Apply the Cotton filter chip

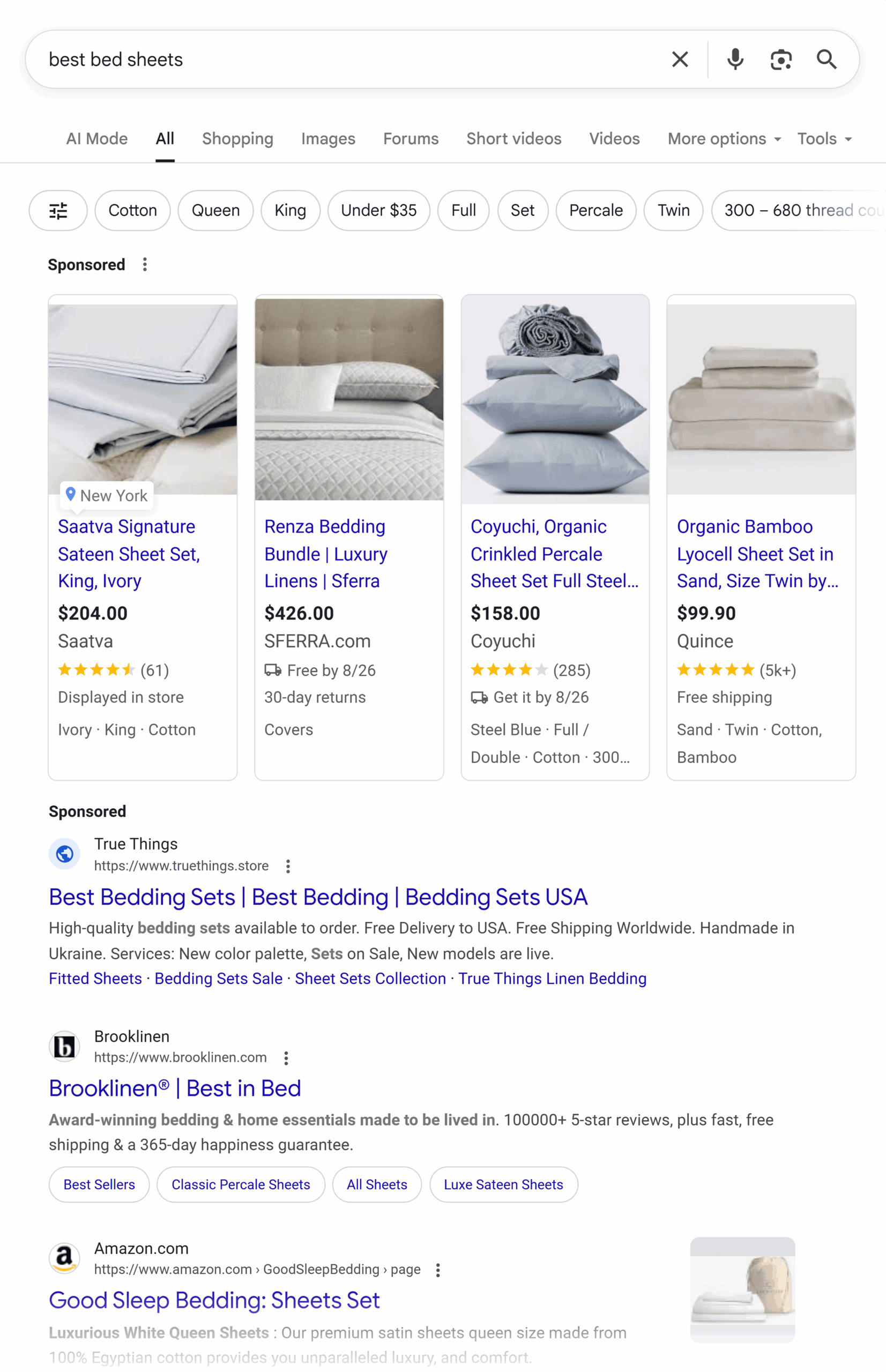(132, 211)
